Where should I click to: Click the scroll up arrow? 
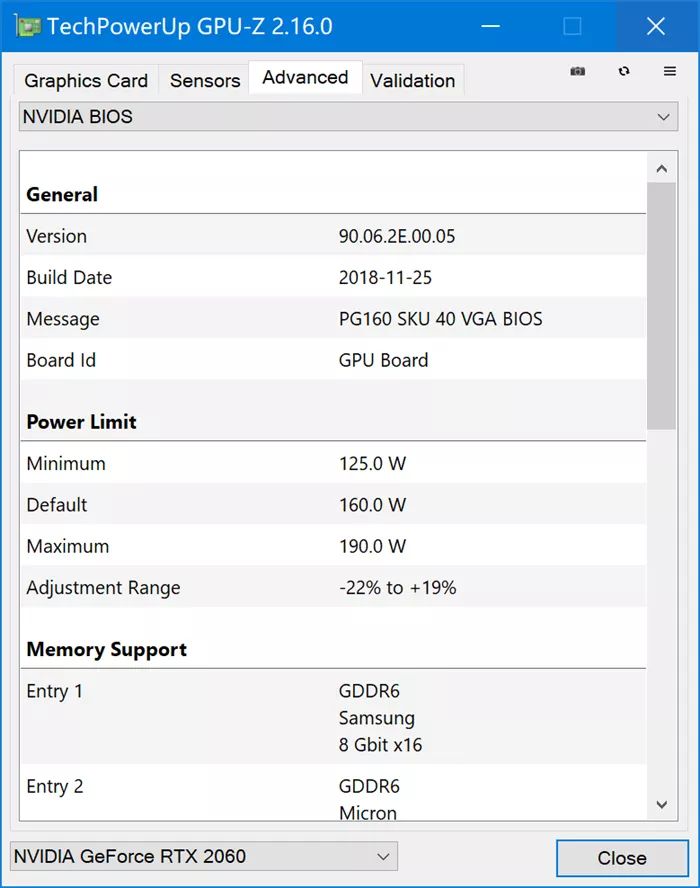click(661, 168)
